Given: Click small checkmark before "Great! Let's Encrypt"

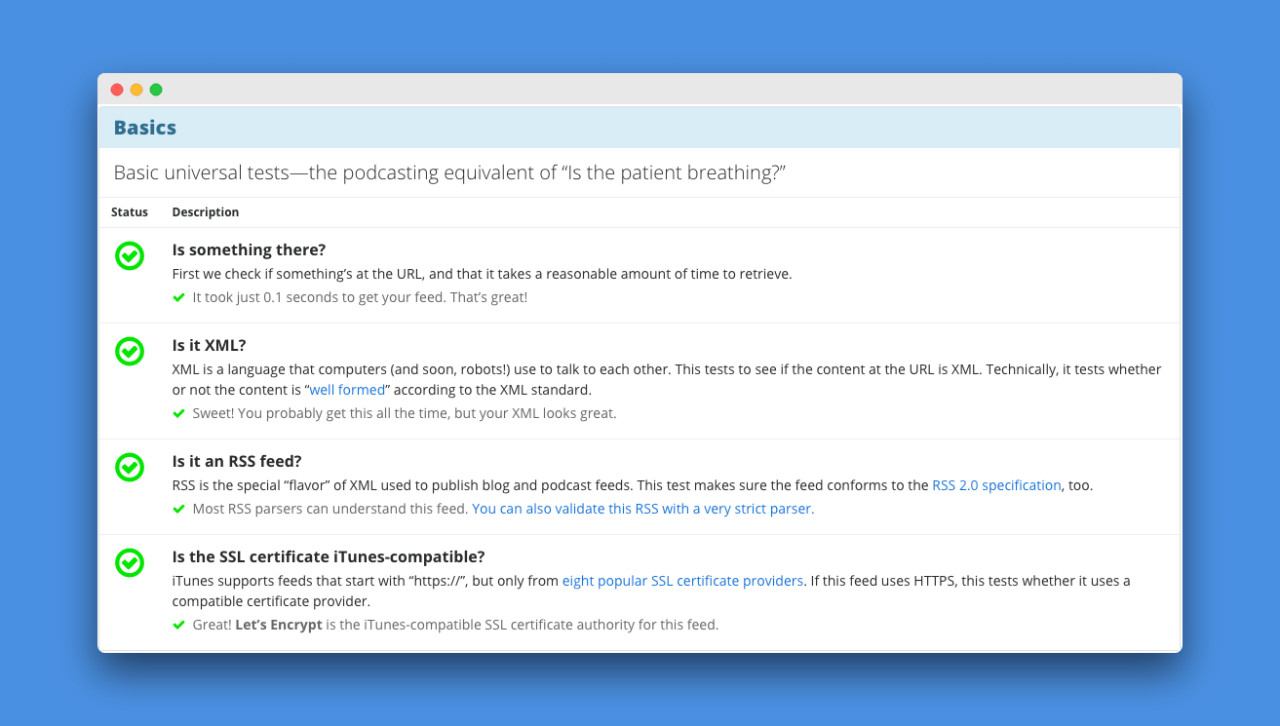Looking at the screenshot, I should (179, 625).
